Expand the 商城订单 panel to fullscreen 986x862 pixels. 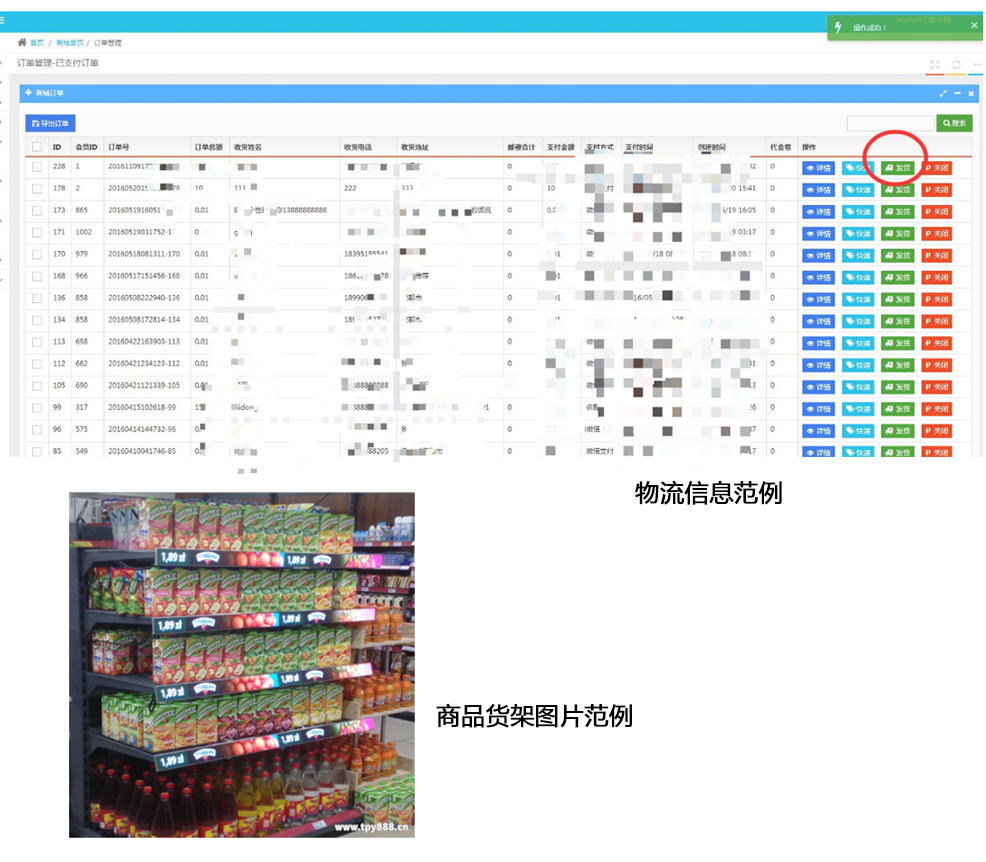click(942, 93)
